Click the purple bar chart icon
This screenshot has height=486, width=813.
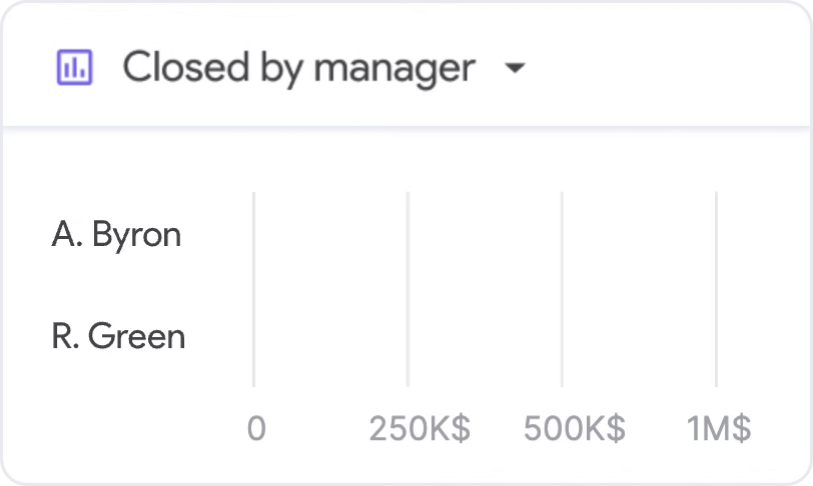(x=75, y=67)
